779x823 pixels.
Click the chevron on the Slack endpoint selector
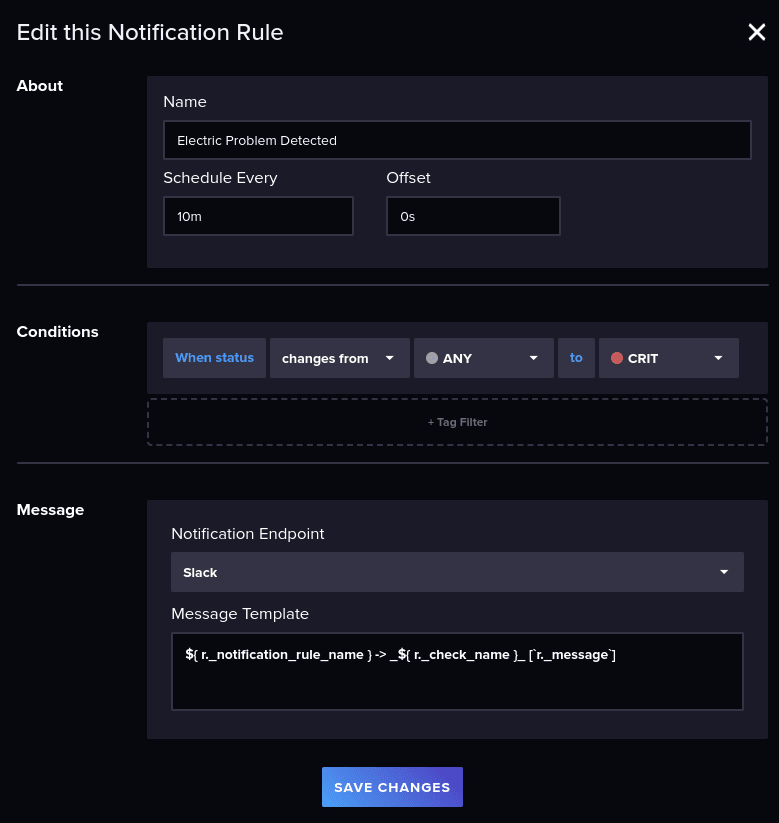pyautogui.click(x=723, y=571)
